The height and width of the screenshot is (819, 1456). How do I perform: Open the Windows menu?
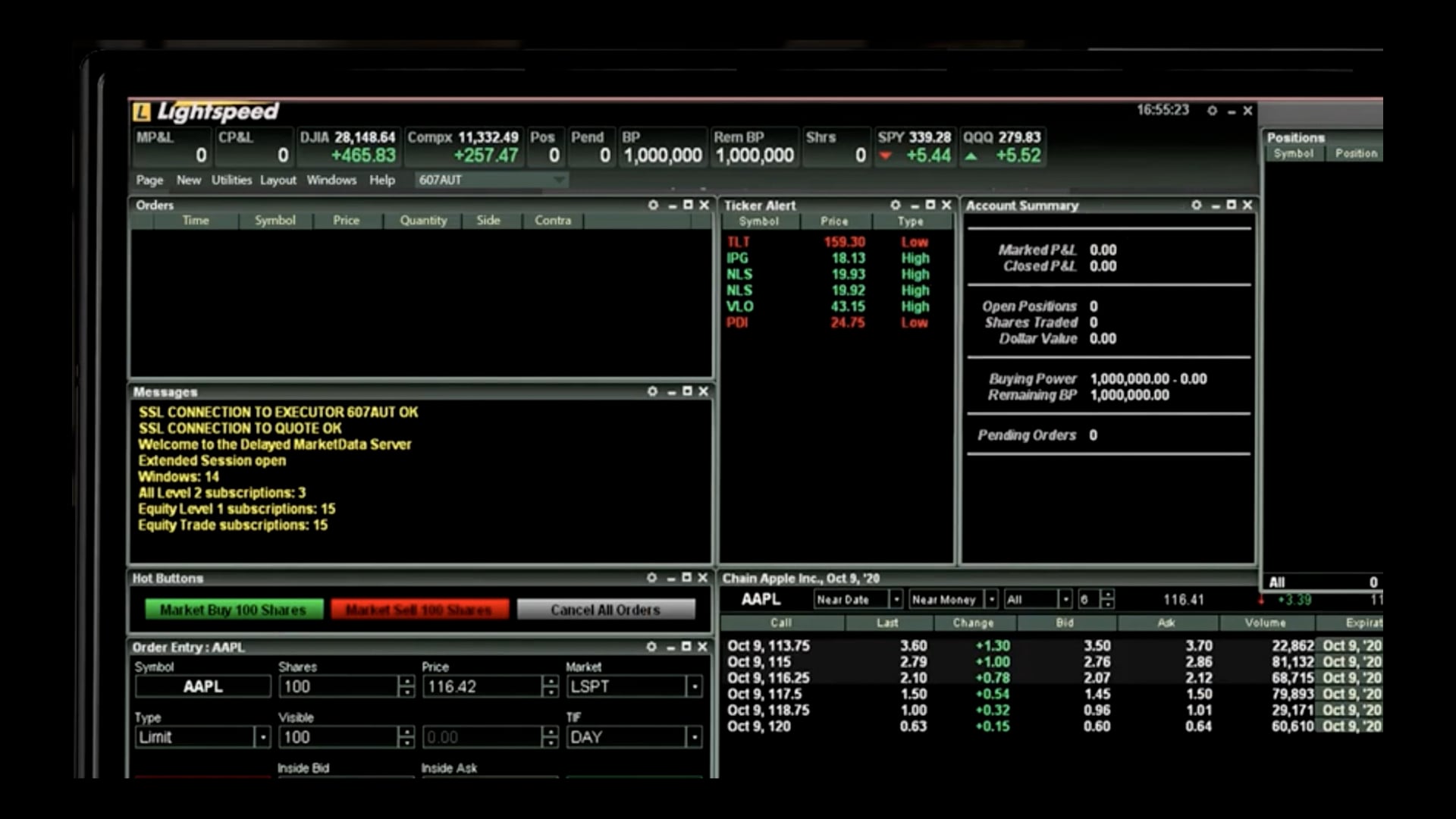(x=331, y=180)
